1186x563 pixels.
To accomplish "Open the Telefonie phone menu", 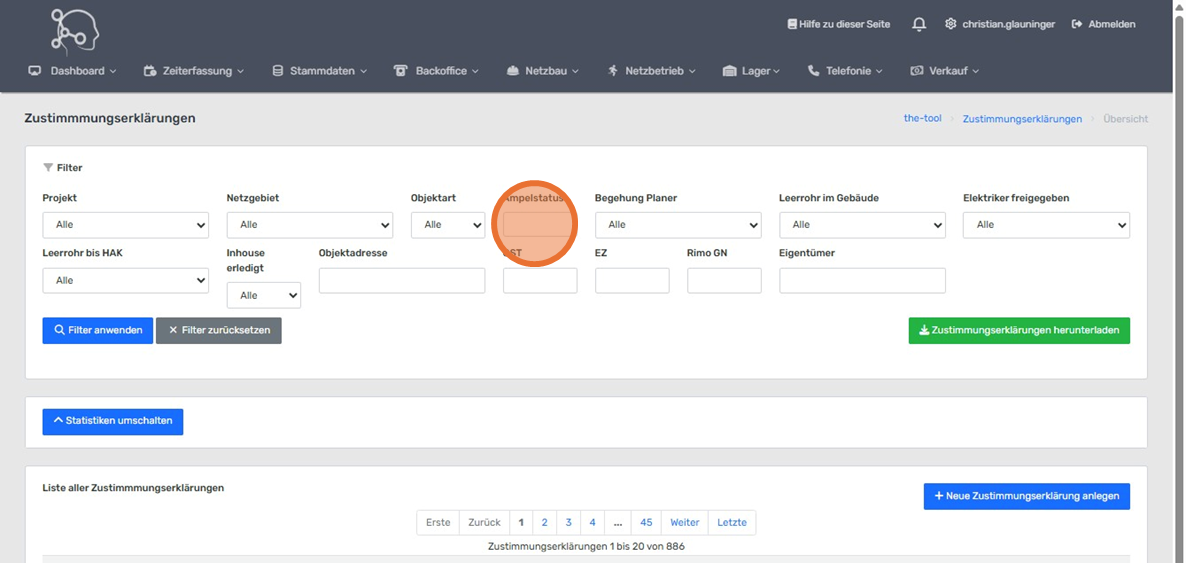I will [x=845, y=71].
